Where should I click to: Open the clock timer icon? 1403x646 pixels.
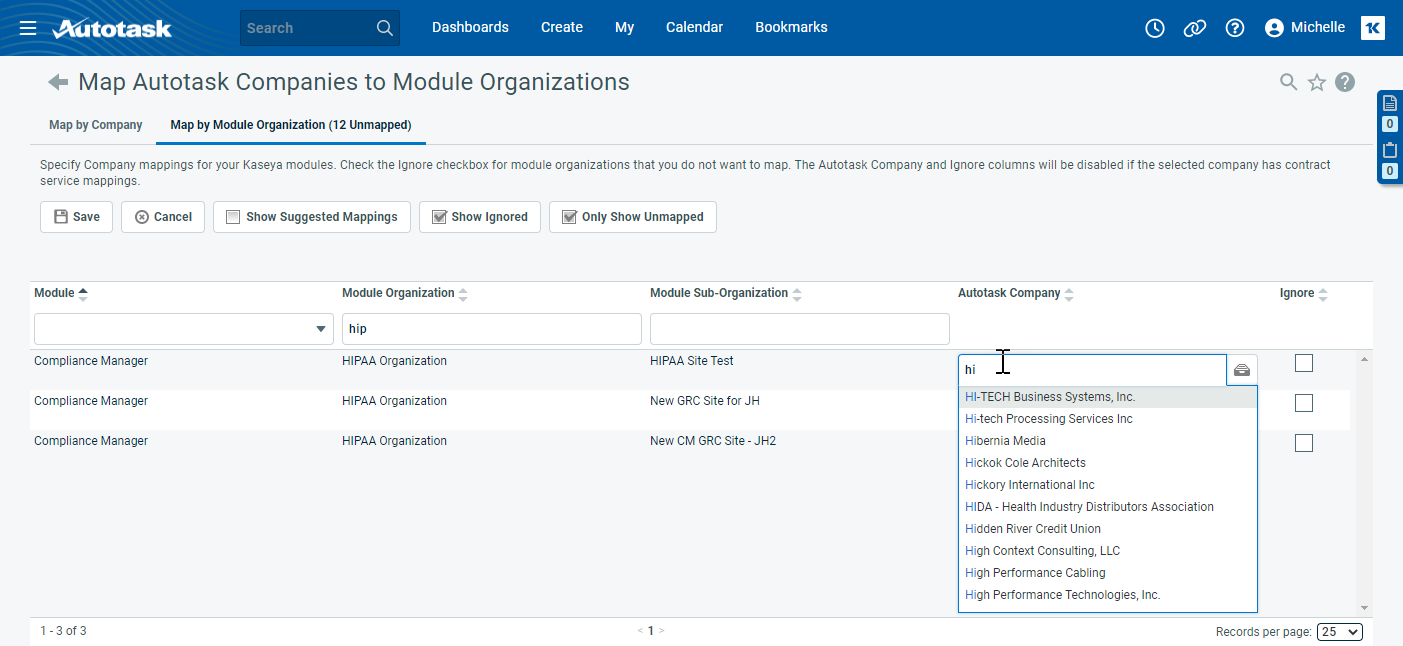[x=1155, y=28]
